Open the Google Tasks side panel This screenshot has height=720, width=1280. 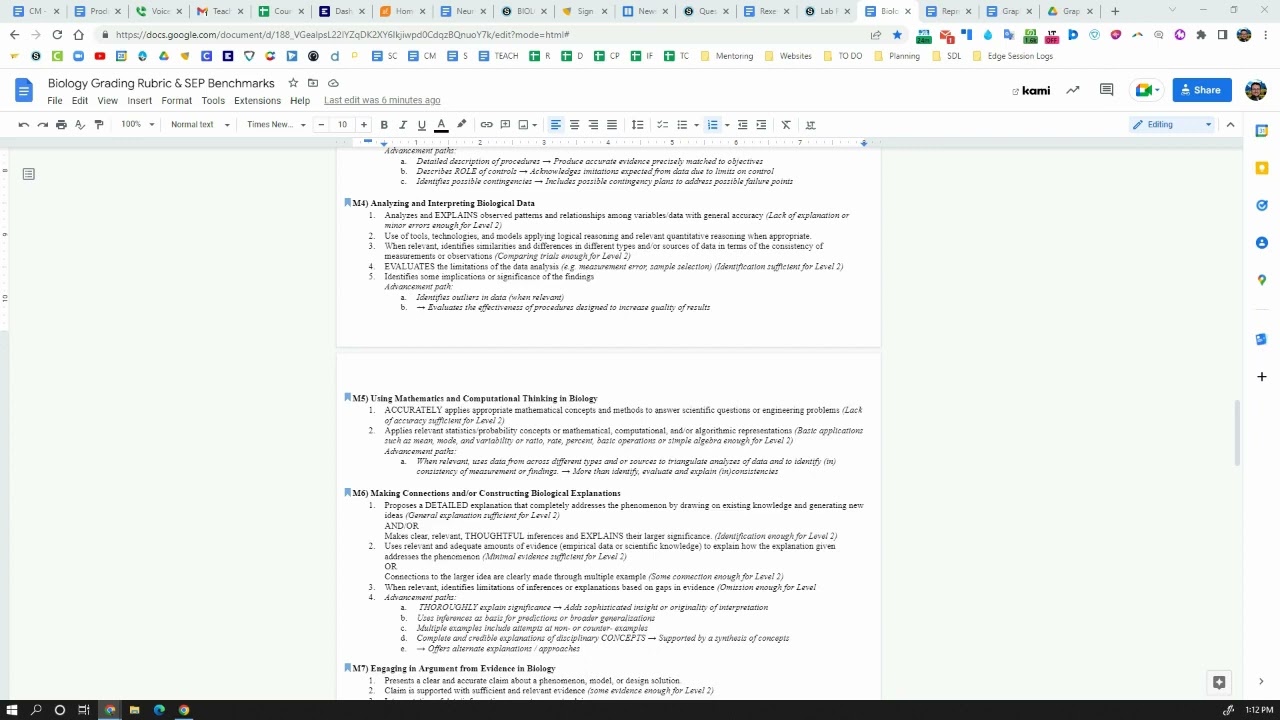point(1262,205)
